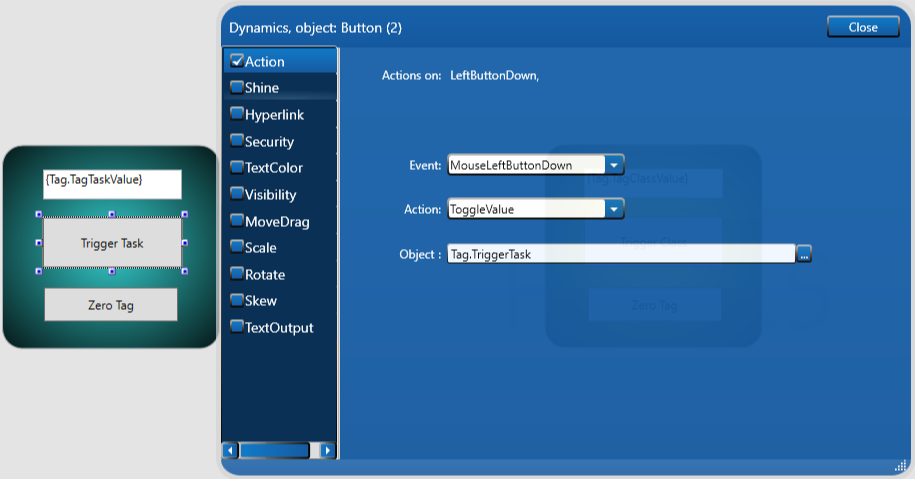
Task: Enable the Hyperlink dynamic checkbox
Action: [x=237, y=114]
